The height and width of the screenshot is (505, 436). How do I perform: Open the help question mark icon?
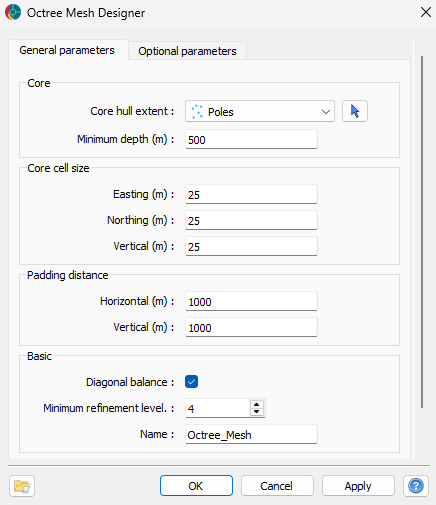(416, 486)
